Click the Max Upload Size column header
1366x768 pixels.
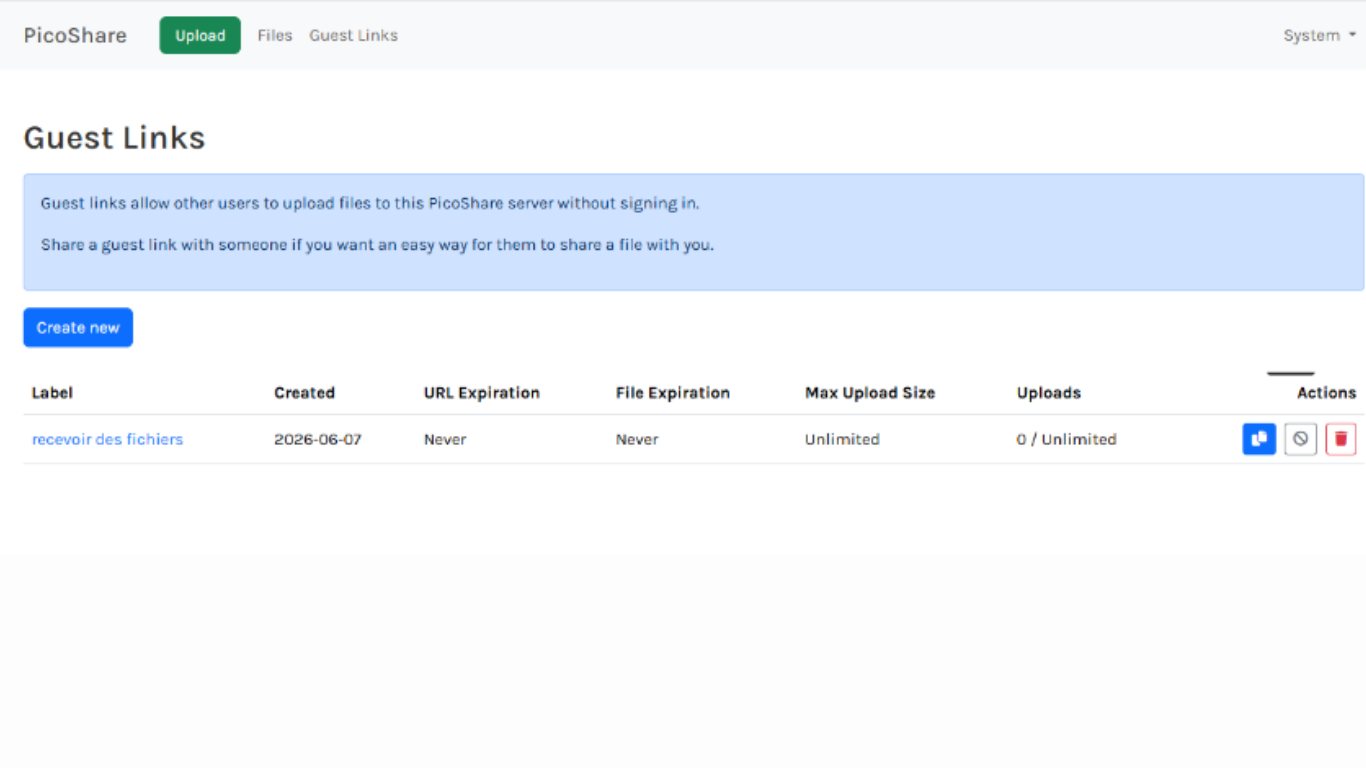(x=870, y=393)
